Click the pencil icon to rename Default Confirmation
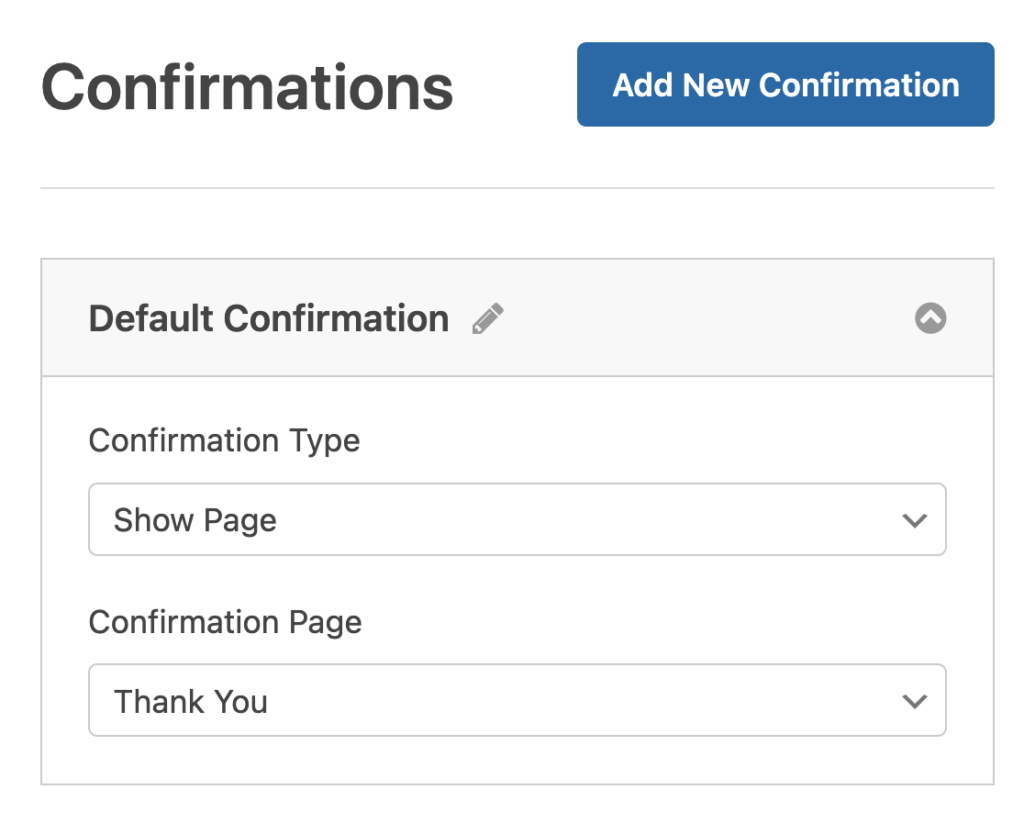 click(487, 318)
